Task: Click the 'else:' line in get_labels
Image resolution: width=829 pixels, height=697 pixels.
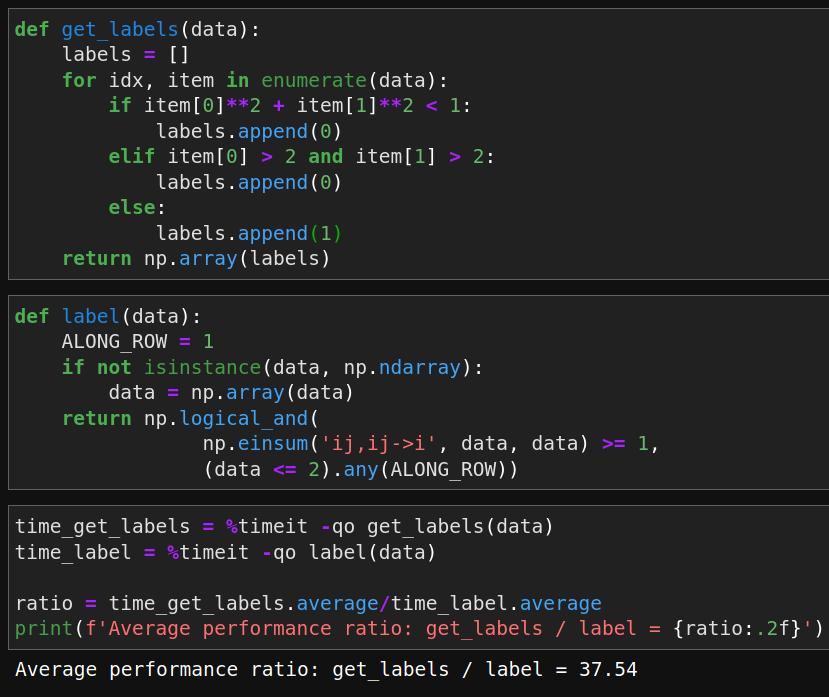Action: click(137, 208)
